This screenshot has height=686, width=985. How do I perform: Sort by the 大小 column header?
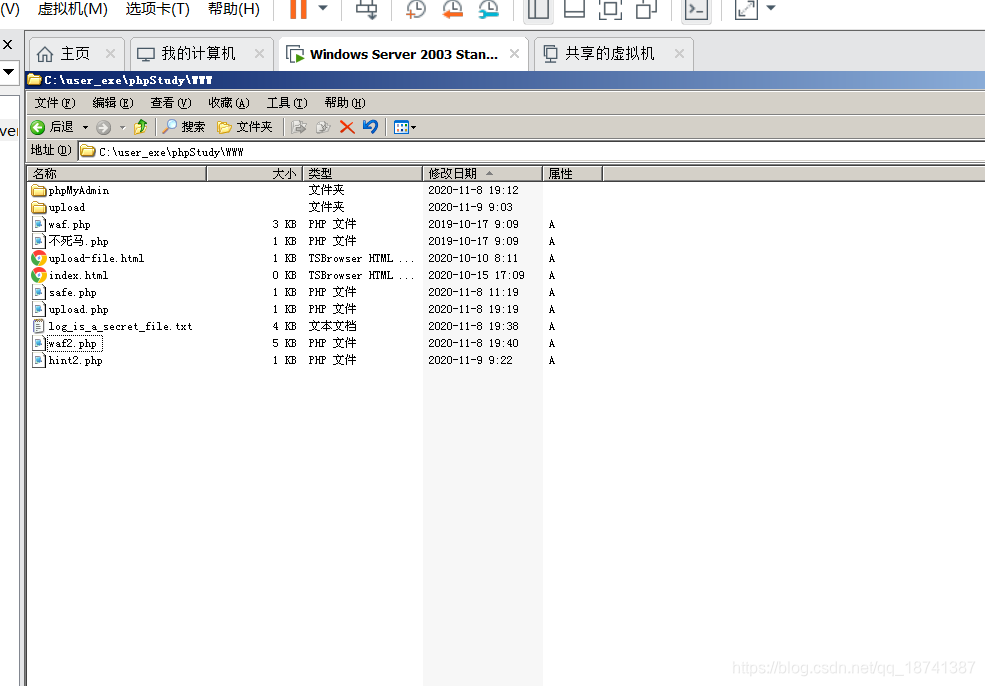pyautogui.click(x=255, y=173)
